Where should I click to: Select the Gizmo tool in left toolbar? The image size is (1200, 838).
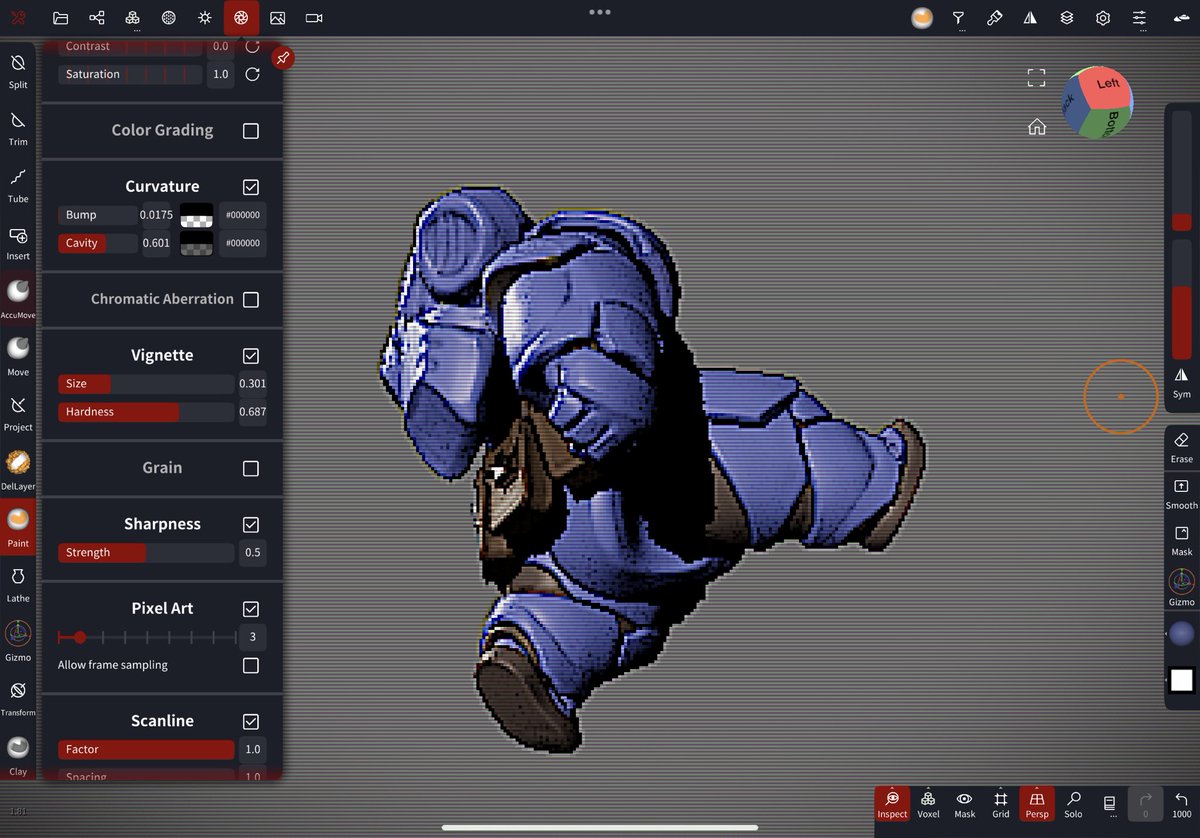pos(18,641)
